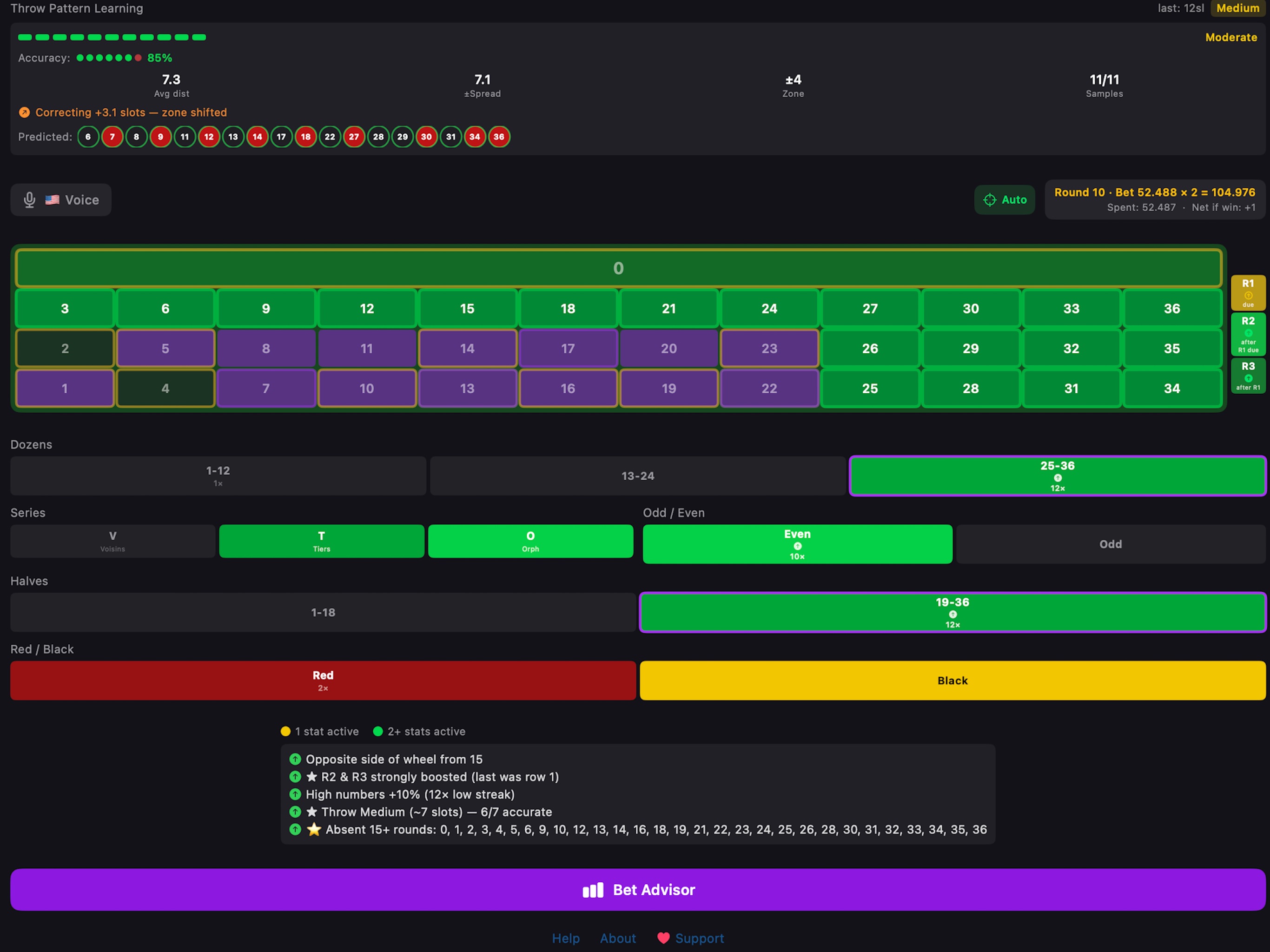Click the green arrow icon beside 'Opposite side of wheel'
This screenshot has height=952, width=1270.
tap(295, 759)
